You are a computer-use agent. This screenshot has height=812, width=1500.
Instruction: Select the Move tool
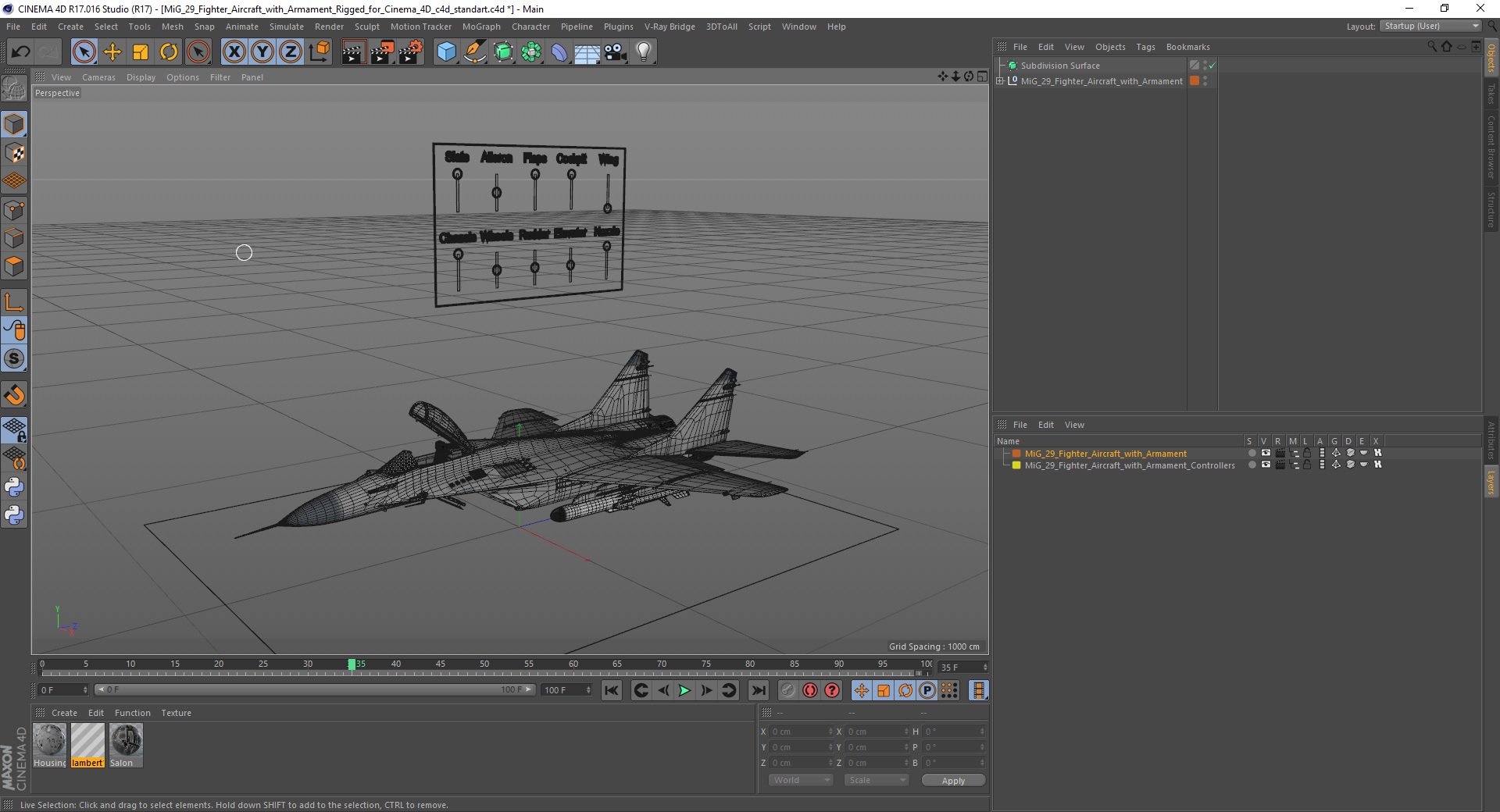click(x=112, y=52)
